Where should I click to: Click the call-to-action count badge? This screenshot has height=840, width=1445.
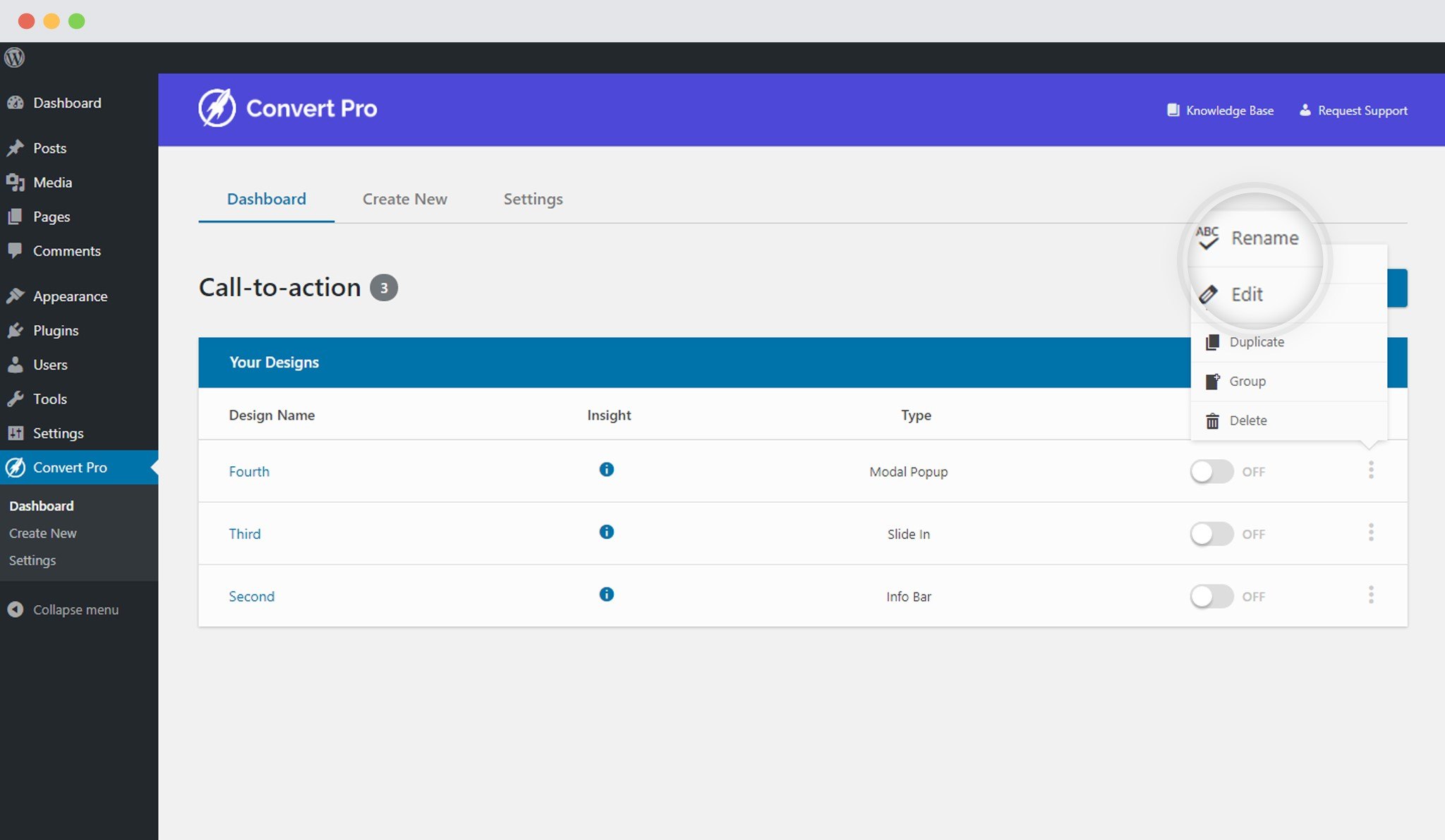384,288
